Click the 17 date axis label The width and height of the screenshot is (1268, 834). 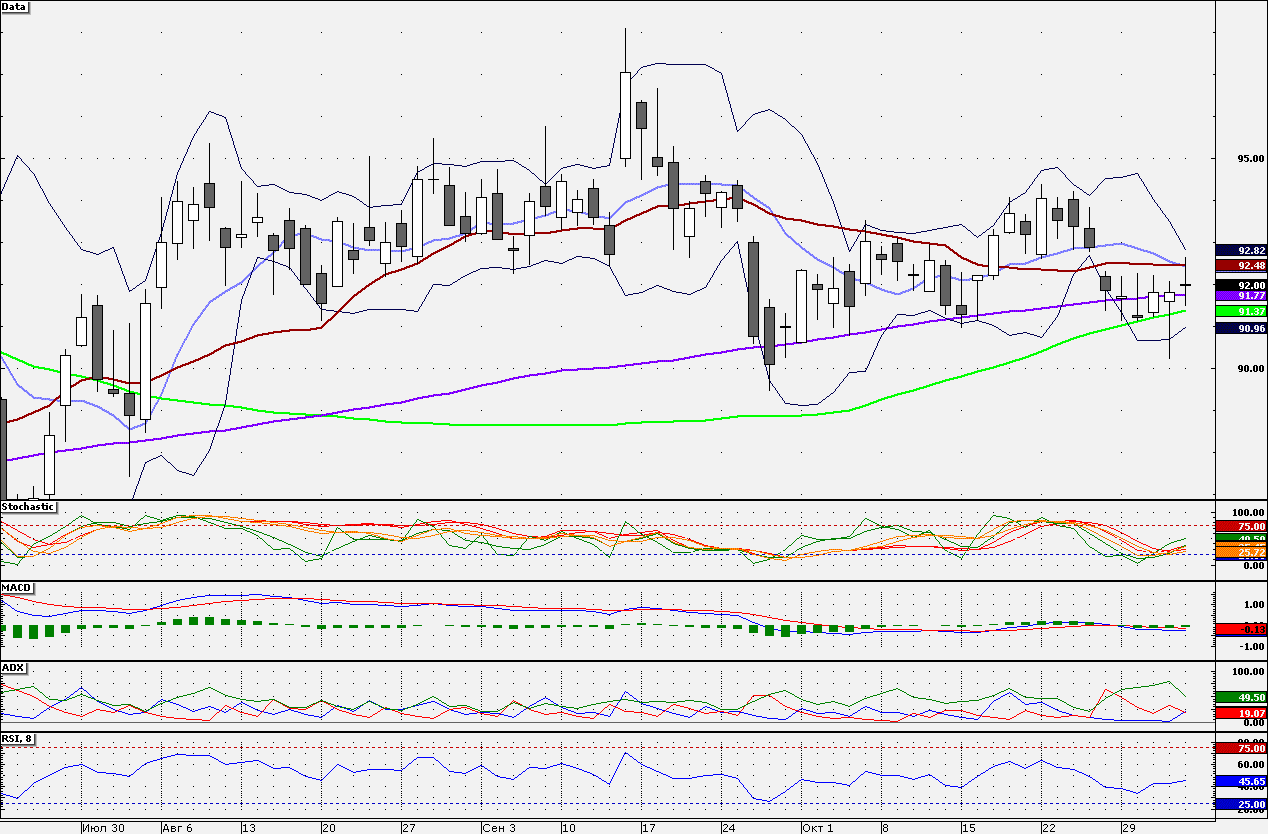click(x=649, y=828)
